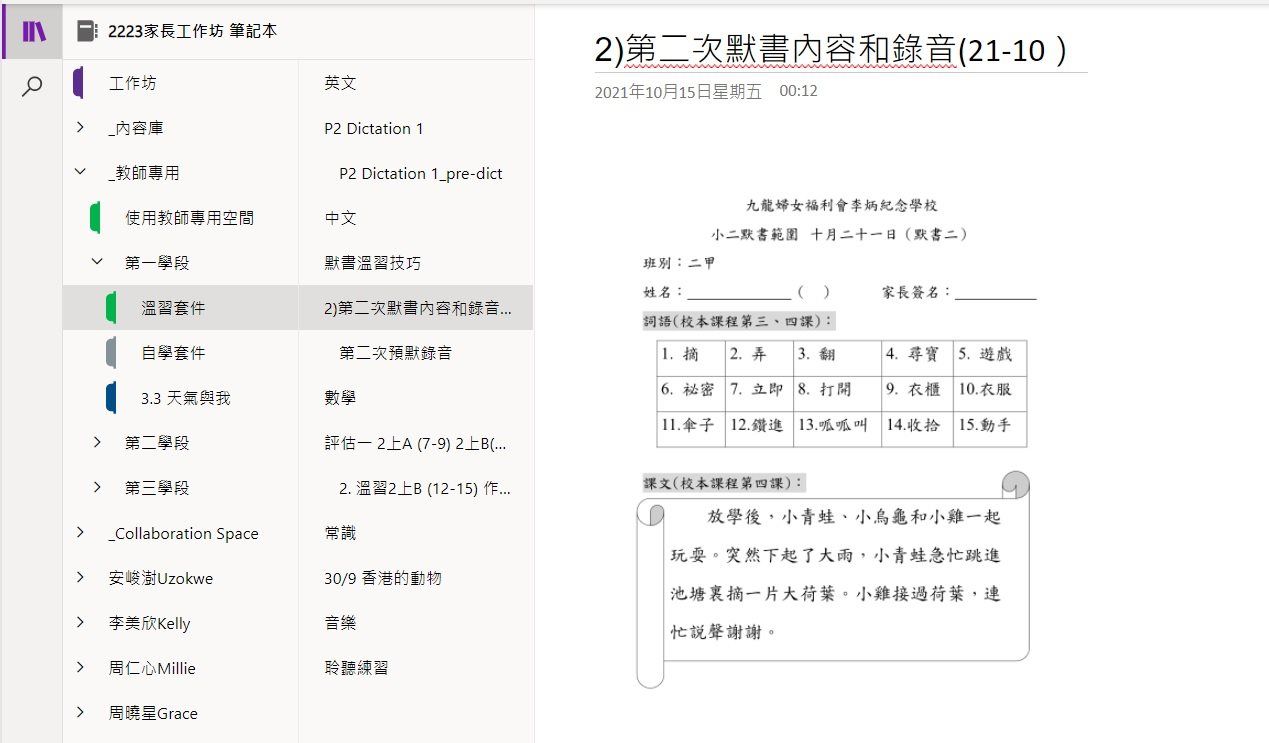This screenshot has width=1269, height=743.
Task: Expand the 周曉星Grace student group
Action: pyautogui.click(x=80, y=712)
